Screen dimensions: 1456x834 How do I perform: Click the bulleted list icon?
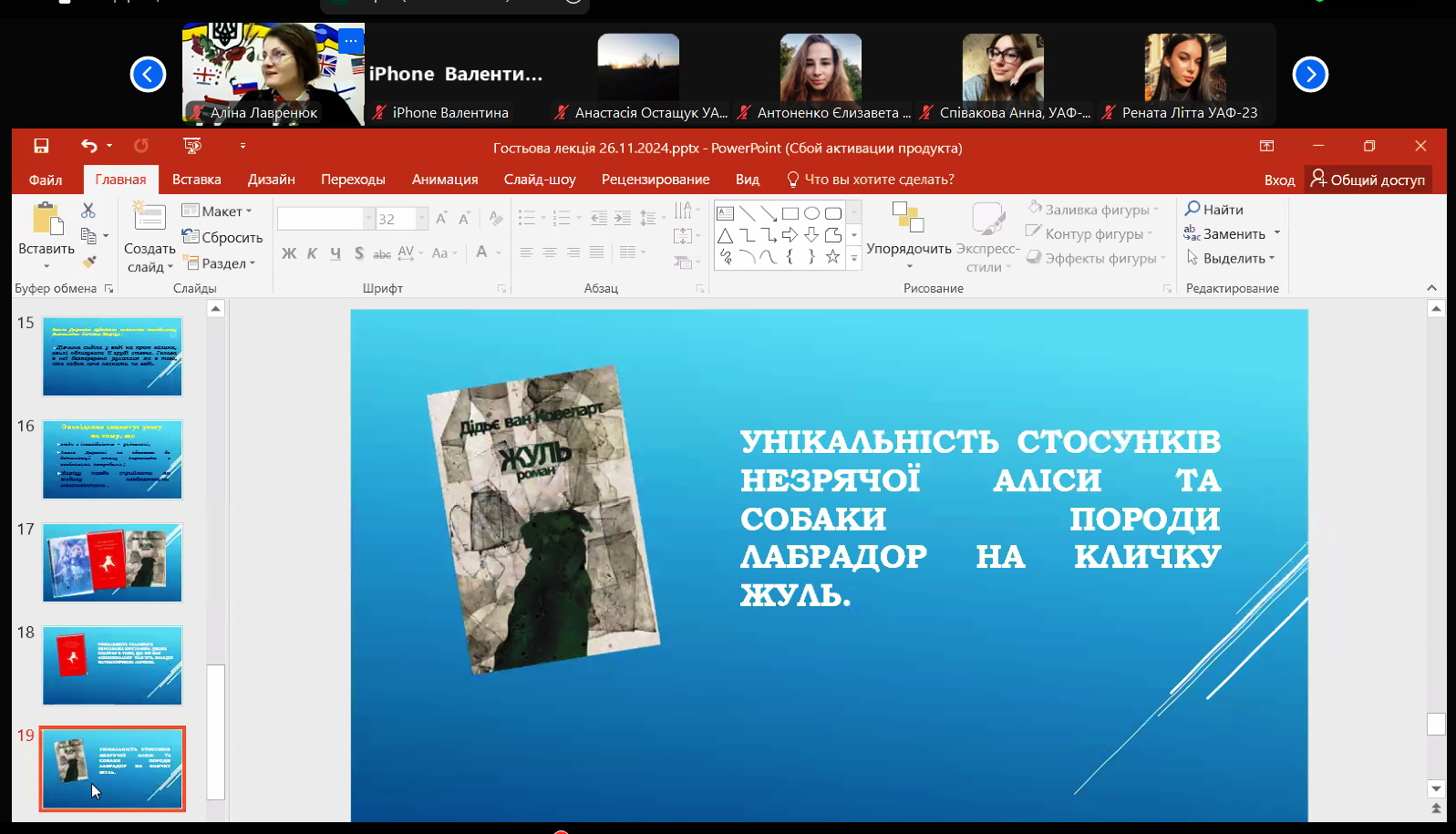tap(527, 218)
